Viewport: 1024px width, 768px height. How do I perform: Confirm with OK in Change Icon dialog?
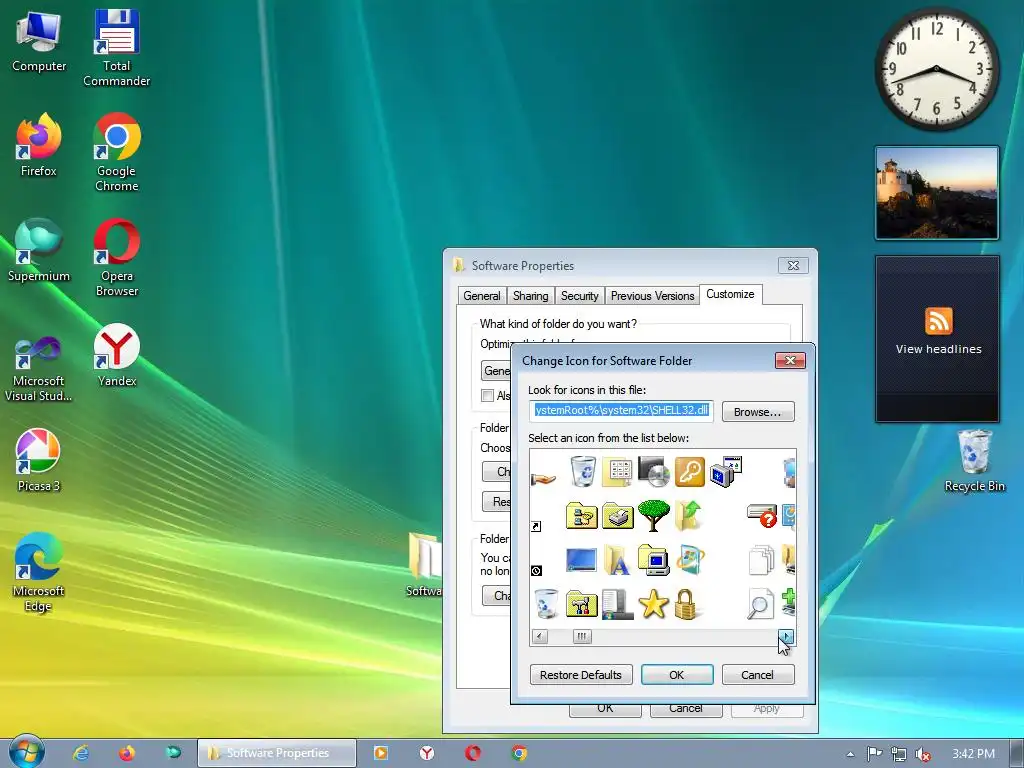tap(677, 675)
